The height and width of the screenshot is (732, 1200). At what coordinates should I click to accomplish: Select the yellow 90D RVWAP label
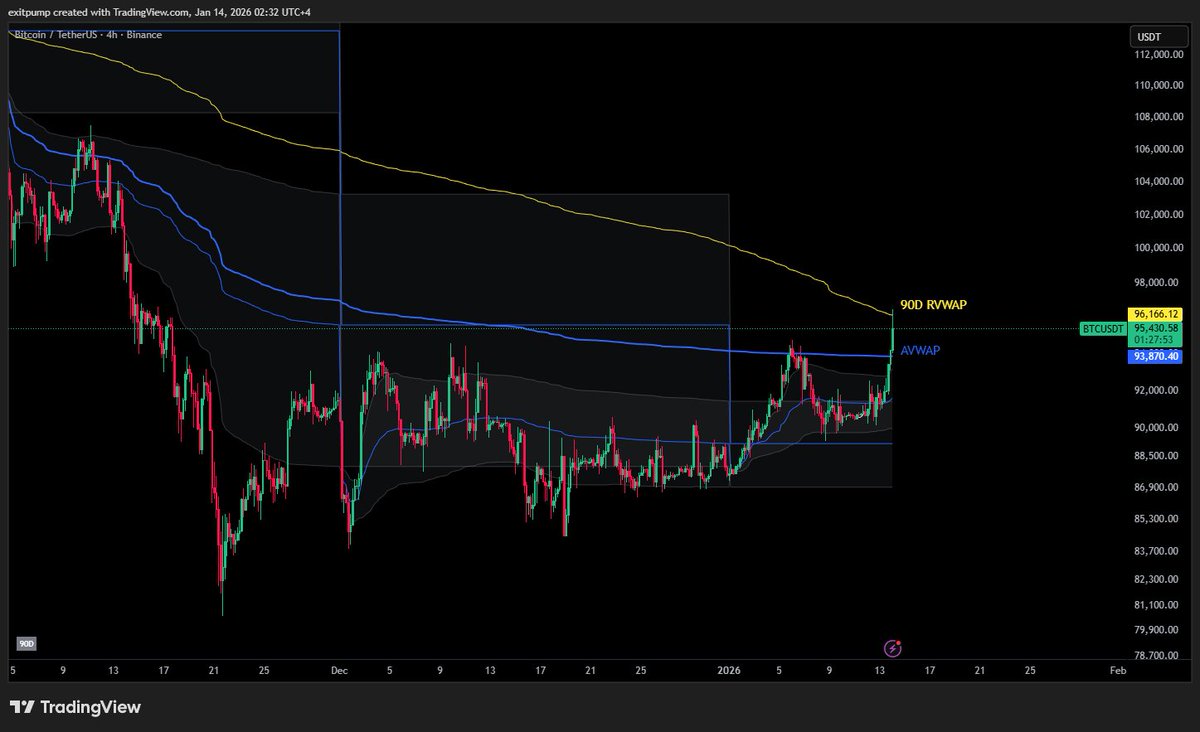click(x=933, y=304)
